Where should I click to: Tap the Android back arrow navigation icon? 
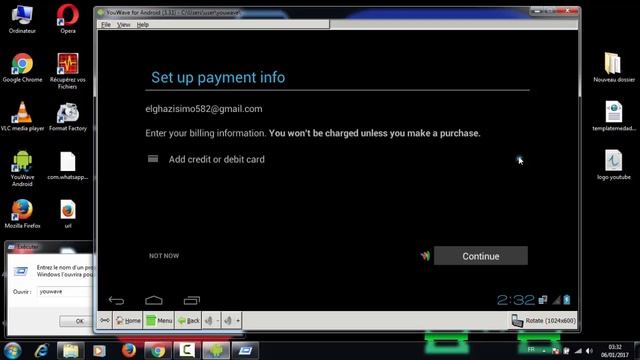click(116, 301)
